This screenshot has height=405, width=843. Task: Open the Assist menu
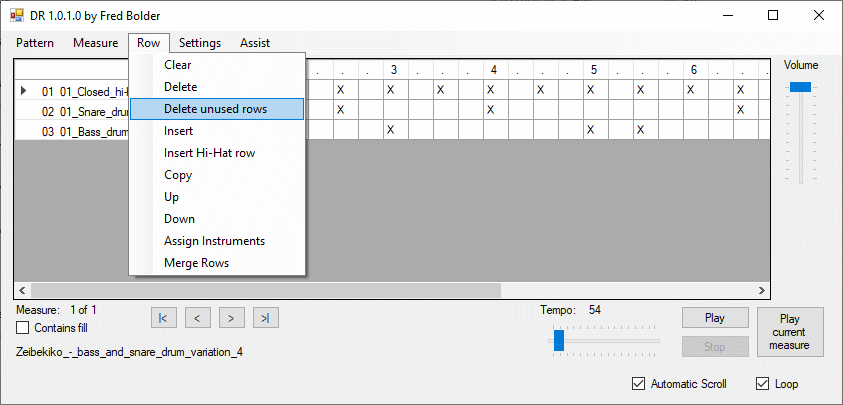tap(255, 43)
